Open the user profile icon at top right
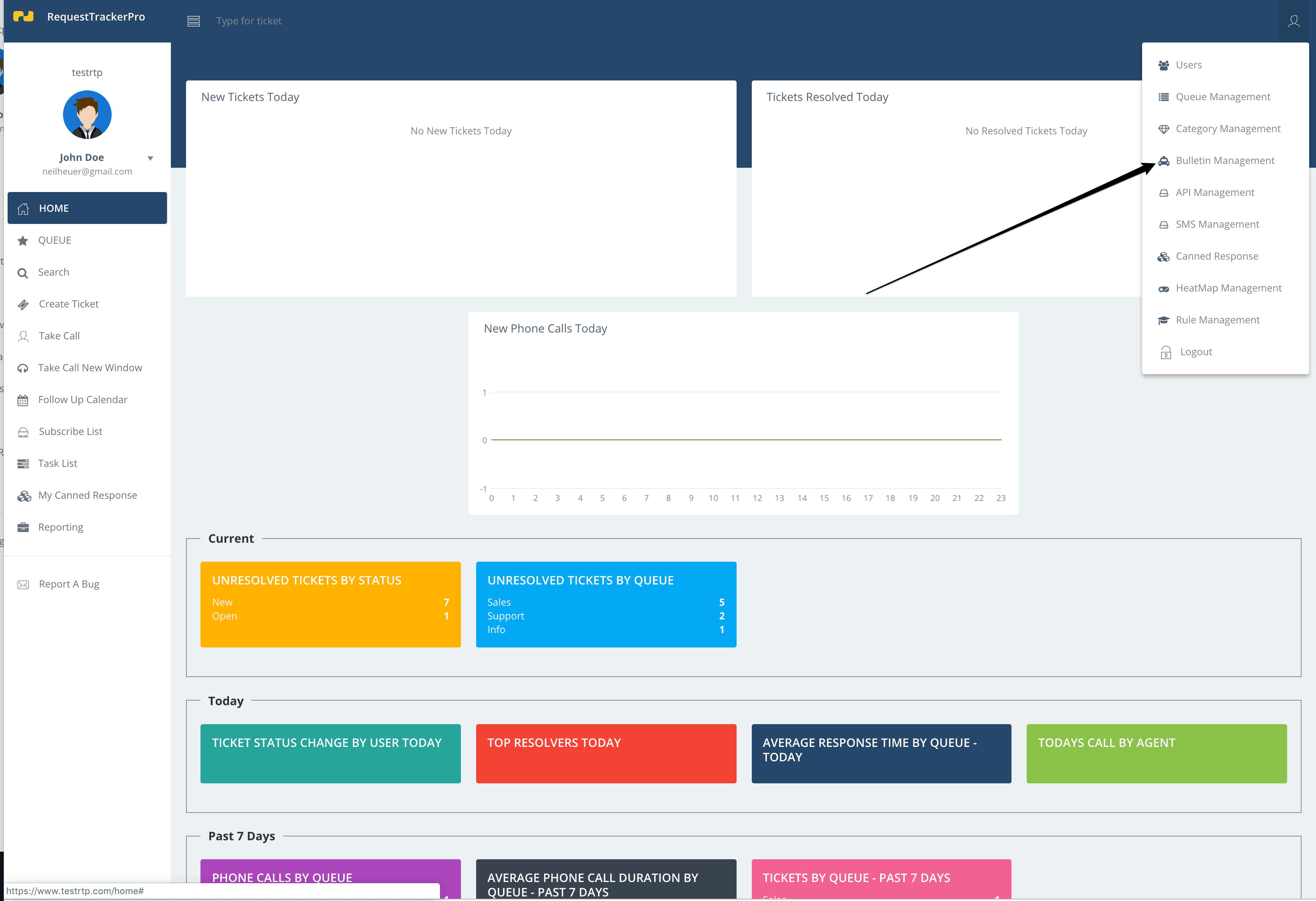Screen dimensions: 1316x901 click(1294, 21)
